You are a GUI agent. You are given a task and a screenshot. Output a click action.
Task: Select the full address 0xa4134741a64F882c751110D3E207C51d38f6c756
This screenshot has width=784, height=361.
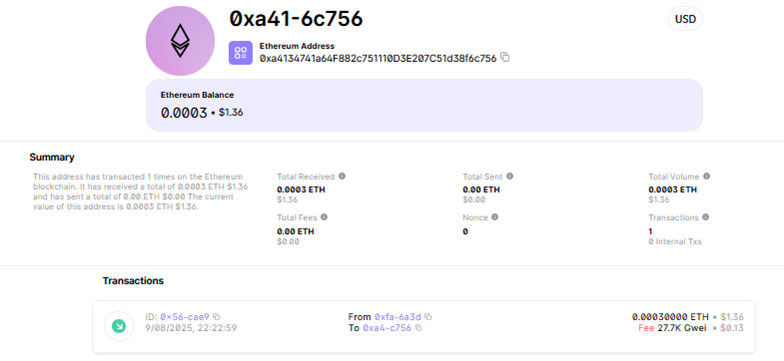(378, 58)
